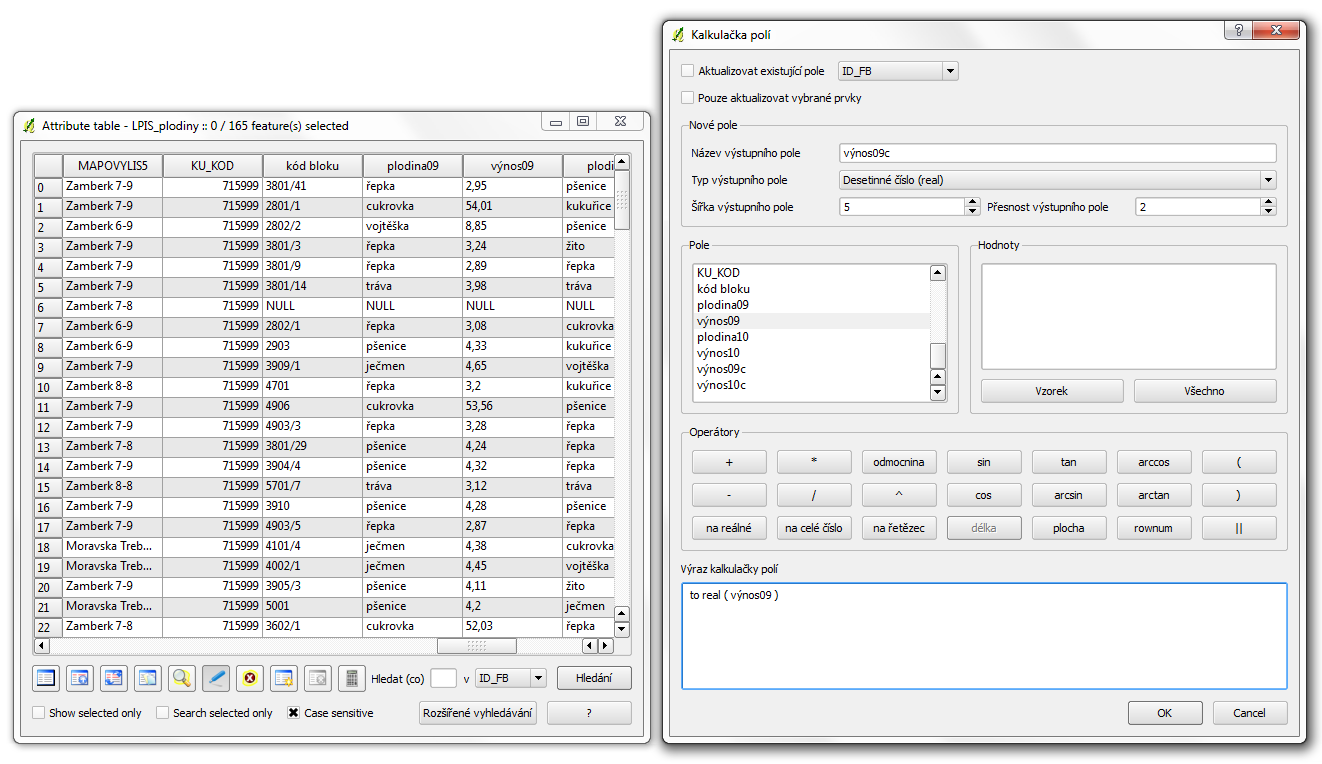Click Hledání button

[x=594, y=678]
